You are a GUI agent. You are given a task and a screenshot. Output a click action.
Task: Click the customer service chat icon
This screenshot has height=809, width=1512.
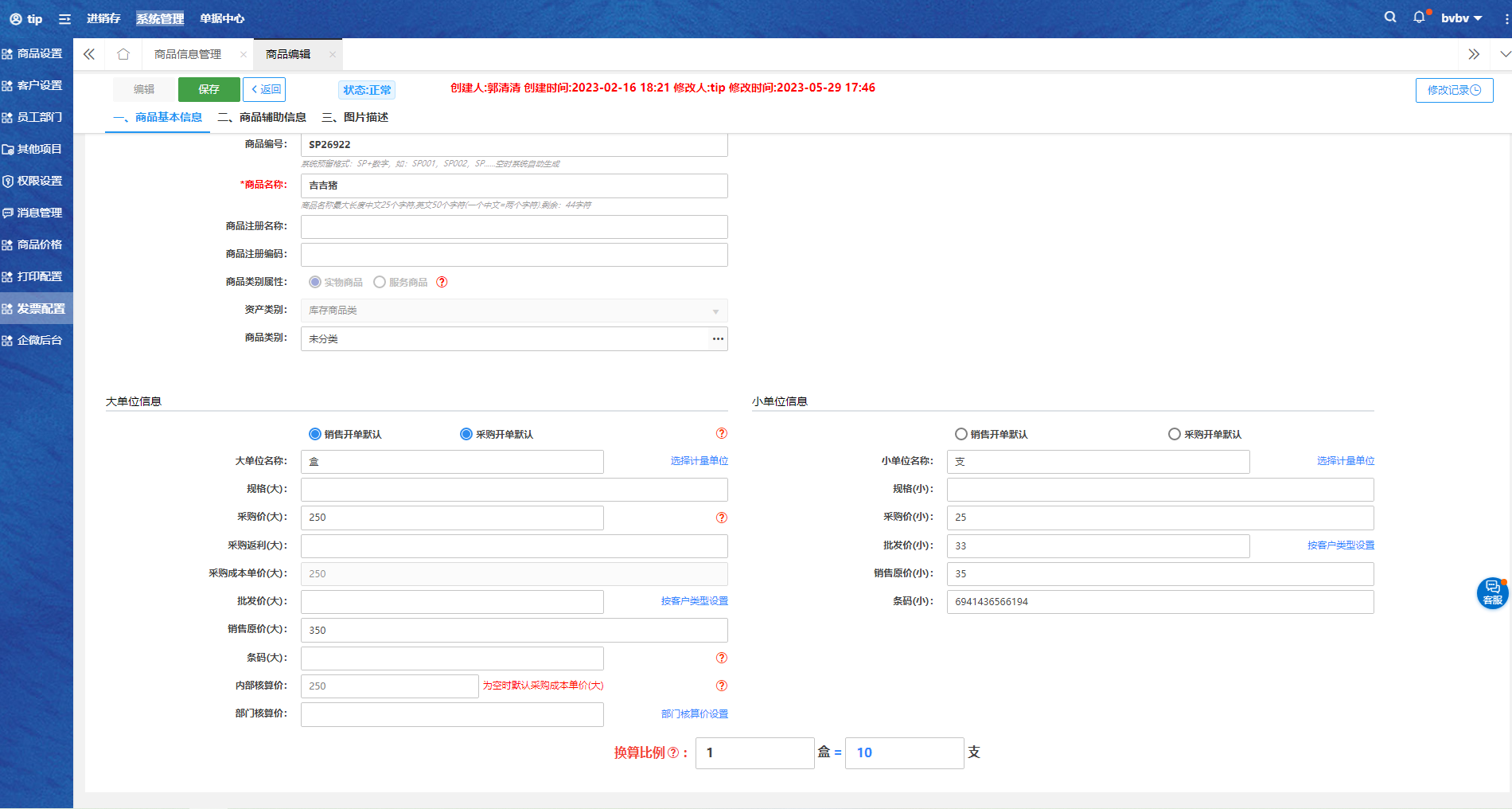pyautogui.click(x=1492, y=592)
